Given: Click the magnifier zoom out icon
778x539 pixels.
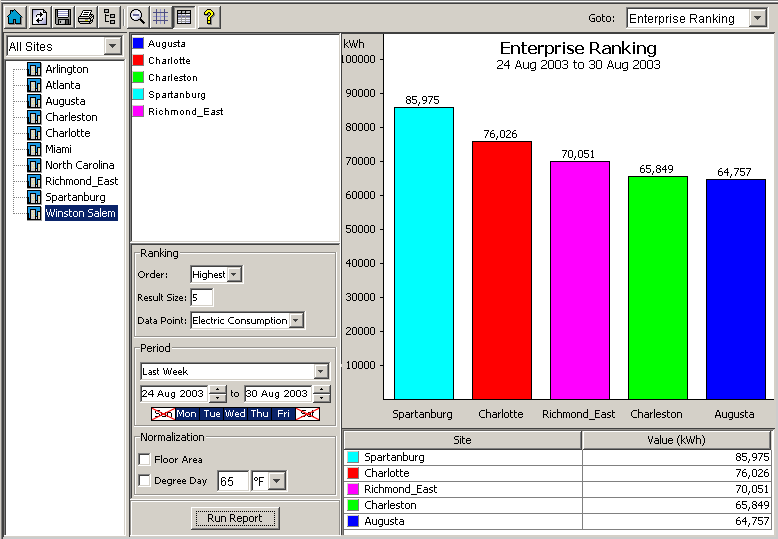Looking at the screenshot, I should click(138, 17).
